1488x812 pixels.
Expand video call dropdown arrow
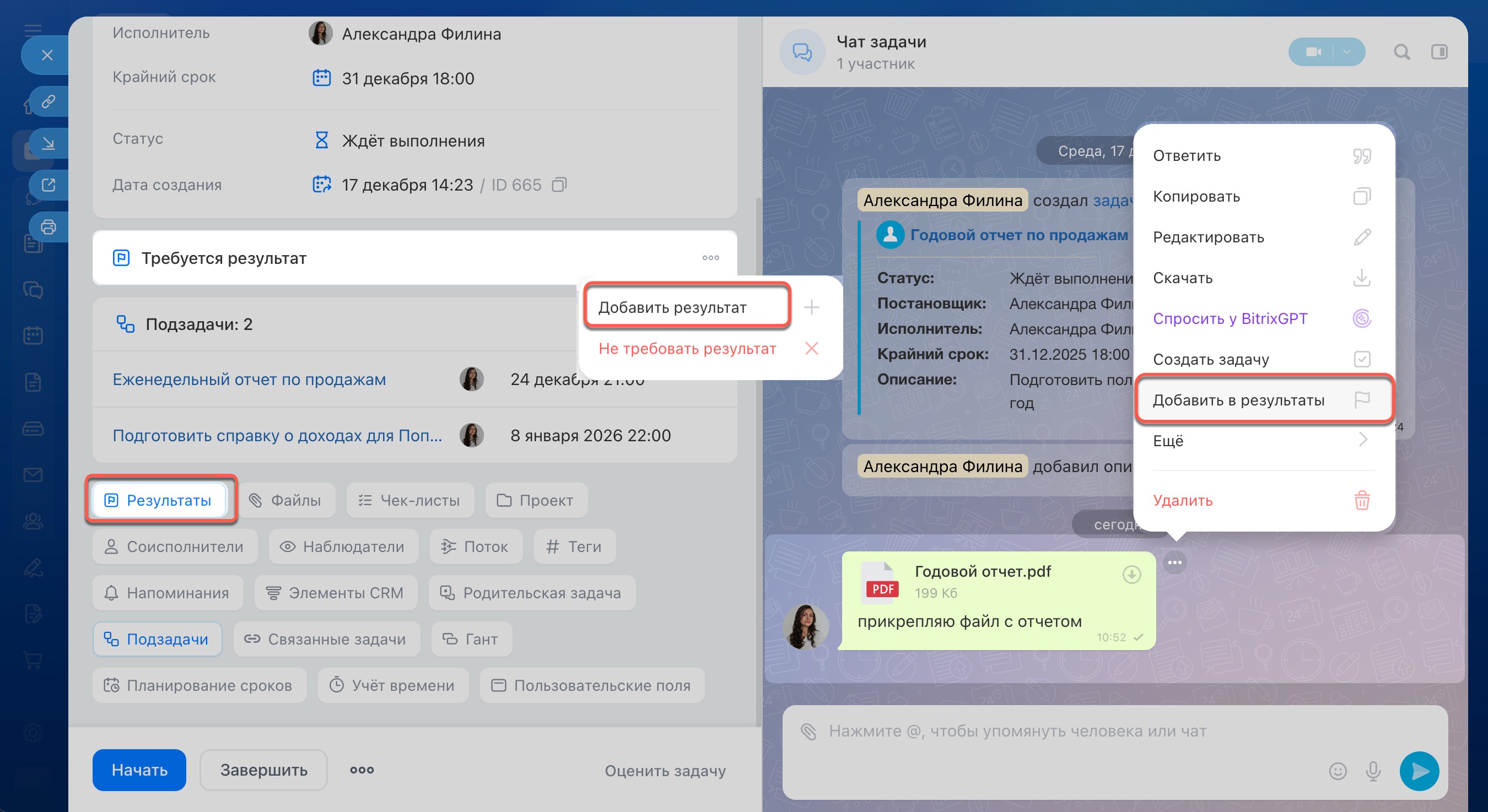click(x=1347, y=52)
